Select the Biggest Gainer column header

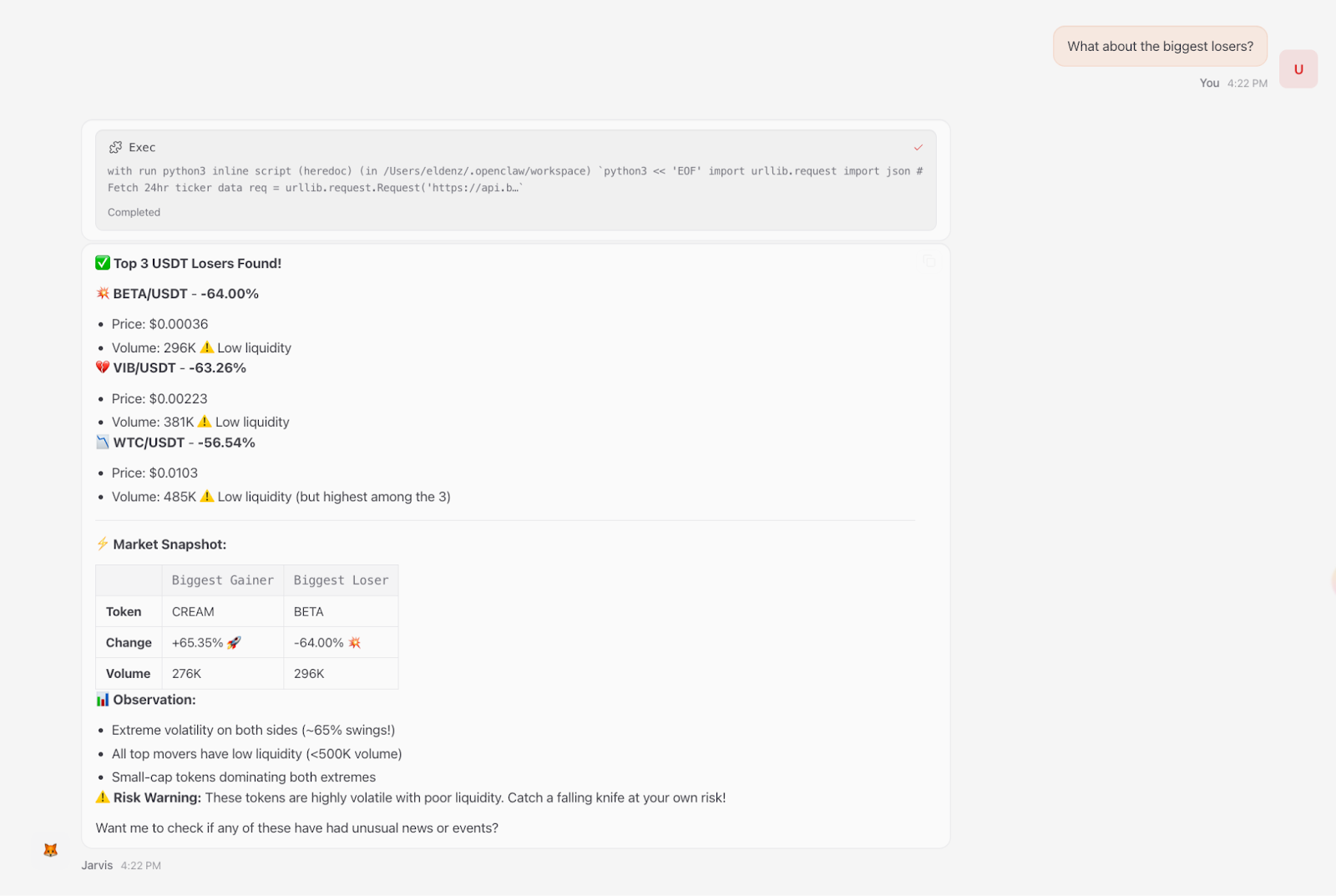pyautogui.click(x=222, y=580)
